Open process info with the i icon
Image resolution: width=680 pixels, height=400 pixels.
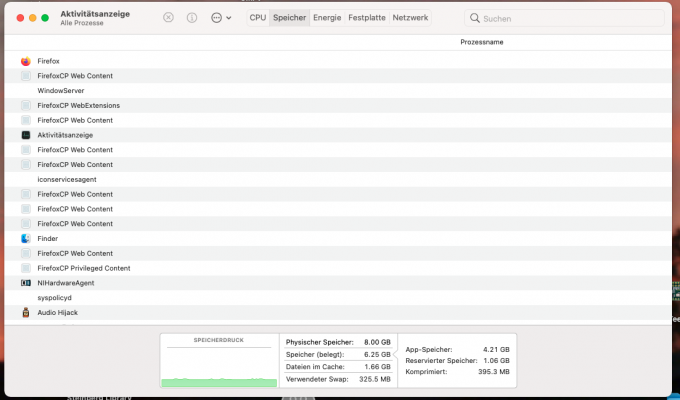coord(192,17)
